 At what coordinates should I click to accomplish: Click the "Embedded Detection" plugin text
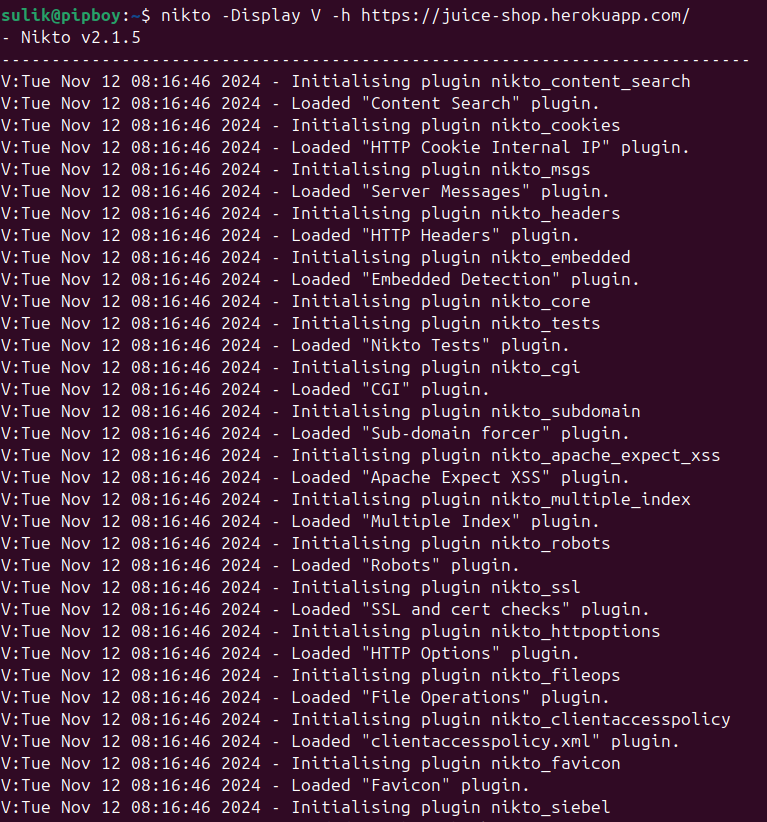pyautogui.click(x=461, y=280)
